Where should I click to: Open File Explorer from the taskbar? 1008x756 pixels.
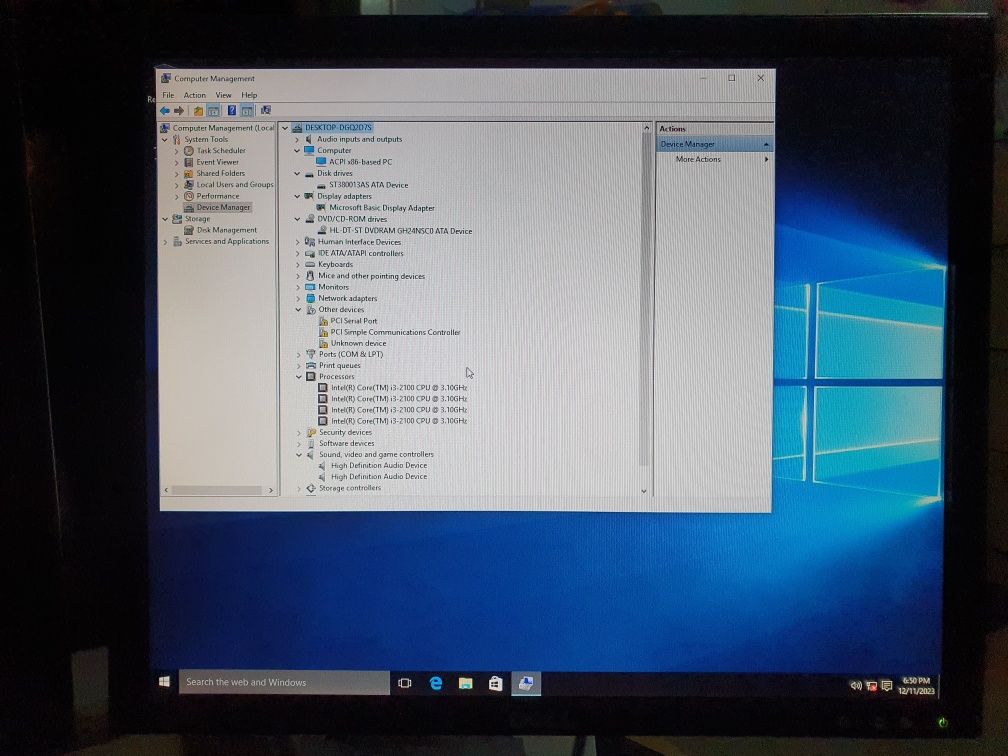tap(465, 683)
